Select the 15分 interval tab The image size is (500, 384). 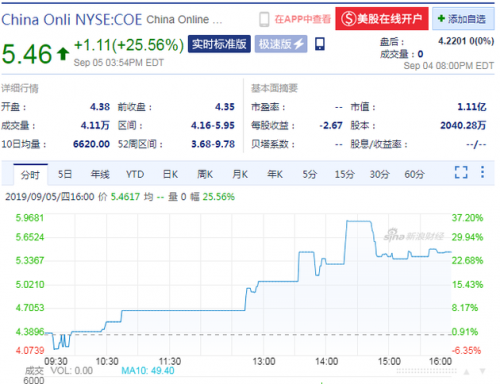click(x=345, y=174)
